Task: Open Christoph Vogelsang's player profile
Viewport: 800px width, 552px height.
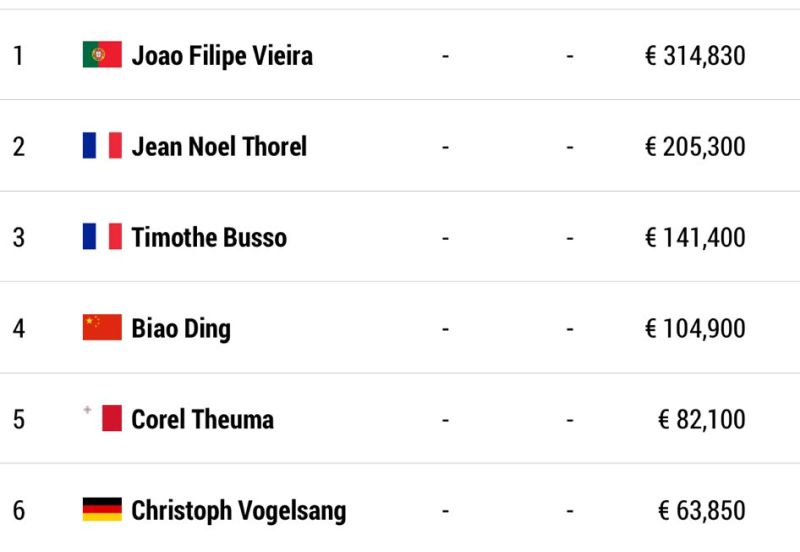Action: (239, 511)
